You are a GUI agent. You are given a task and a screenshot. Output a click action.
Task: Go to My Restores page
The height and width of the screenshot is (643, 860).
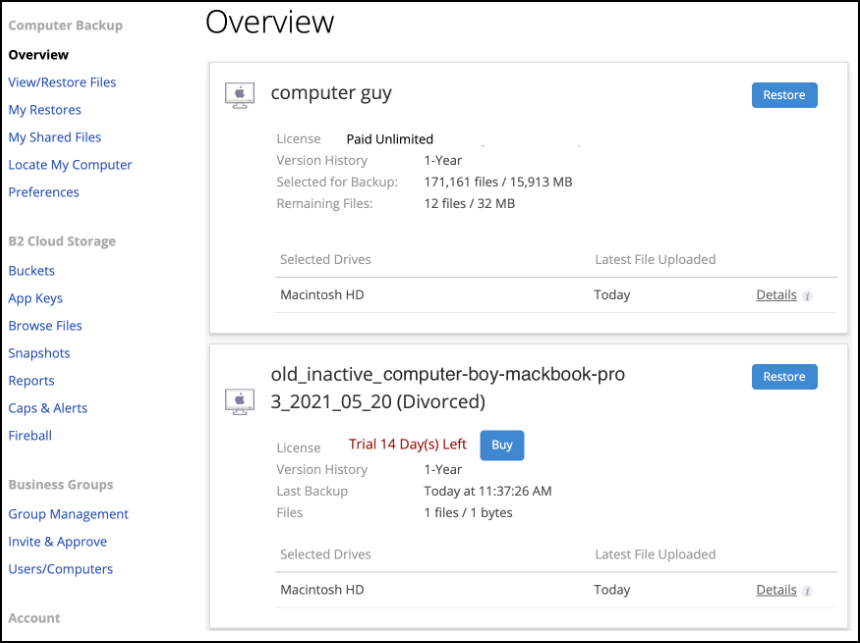[45, 110]
